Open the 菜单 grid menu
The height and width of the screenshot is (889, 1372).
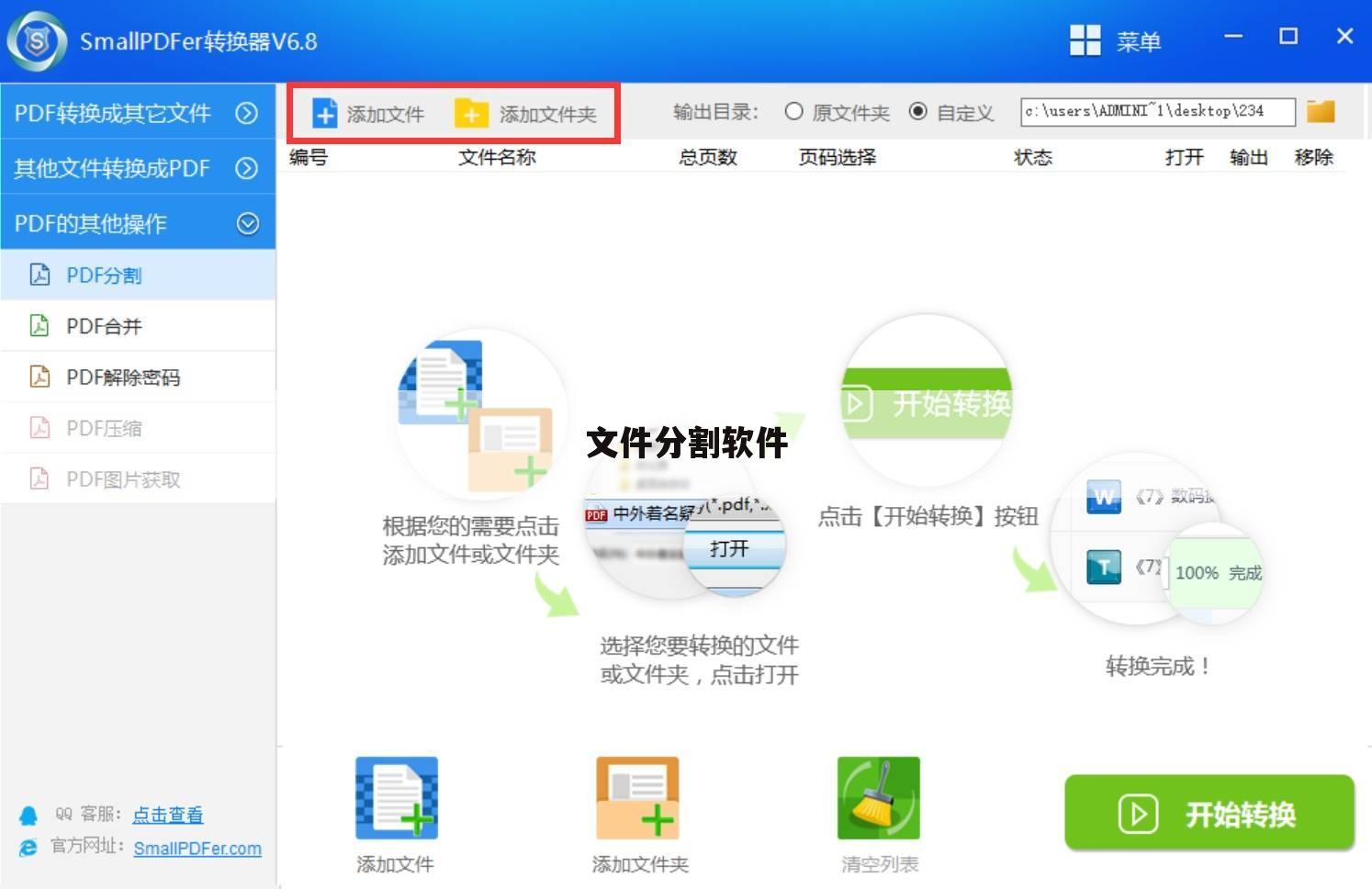1116,41
